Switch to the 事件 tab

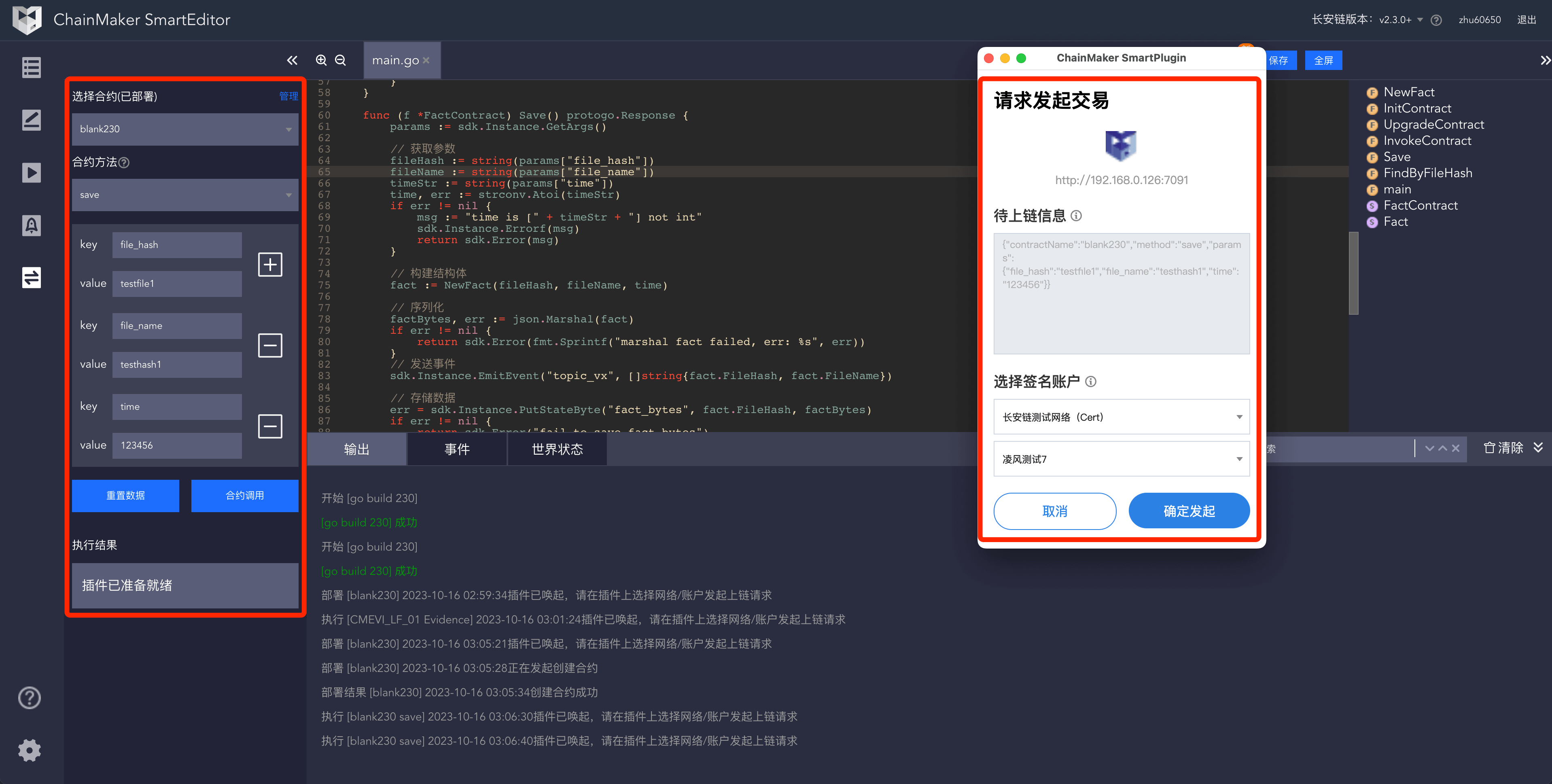pos(457,449)
